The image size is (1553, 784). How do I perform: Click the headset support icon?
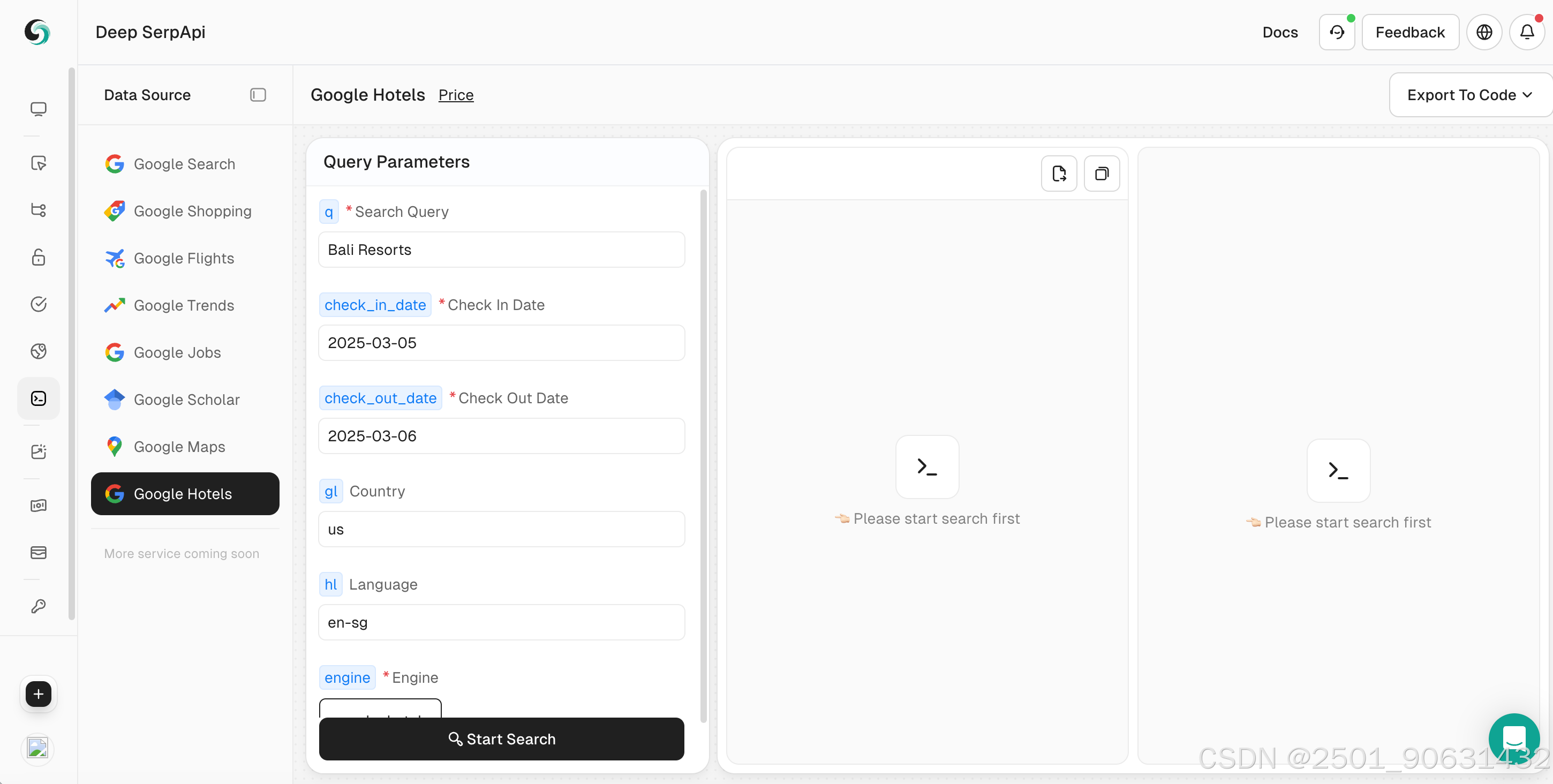tap(1337, 32)
